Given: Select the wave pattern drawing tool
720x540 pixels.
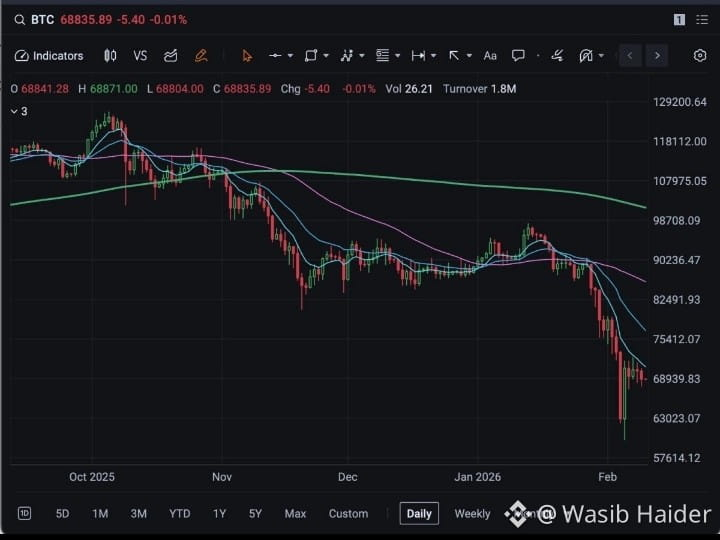Looking at the screenshot, I should point(347,56).
